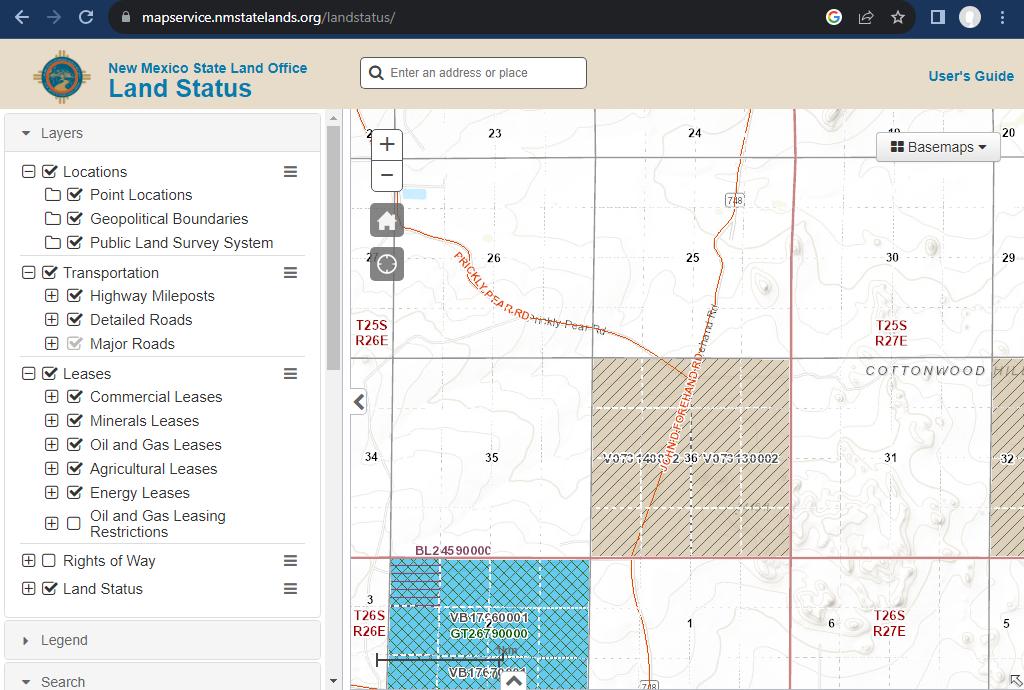This screenshot has height=690, width=1024.
Task: Enable Oil and Gas Leasing Restrictions checkbox
Action: click(x=74, y=524)
